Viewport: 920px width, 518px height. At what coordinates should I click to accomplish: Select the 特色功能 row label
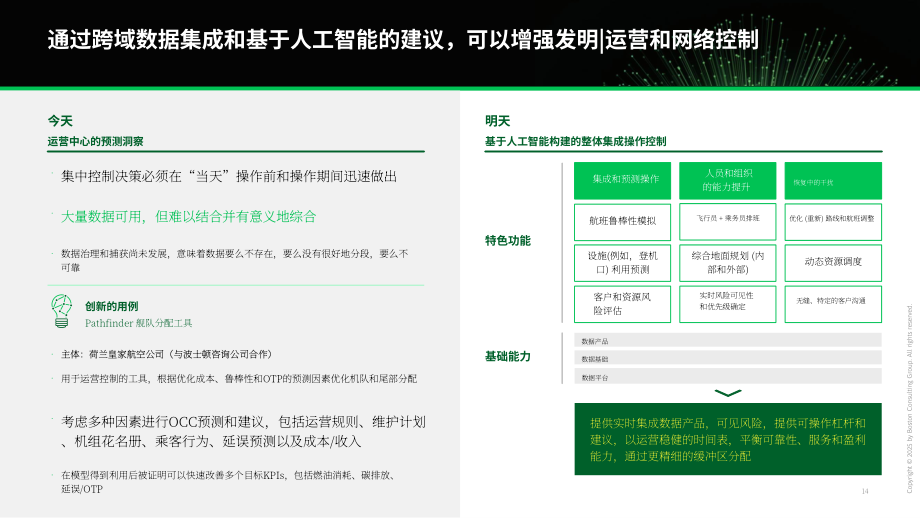[508, 241]
